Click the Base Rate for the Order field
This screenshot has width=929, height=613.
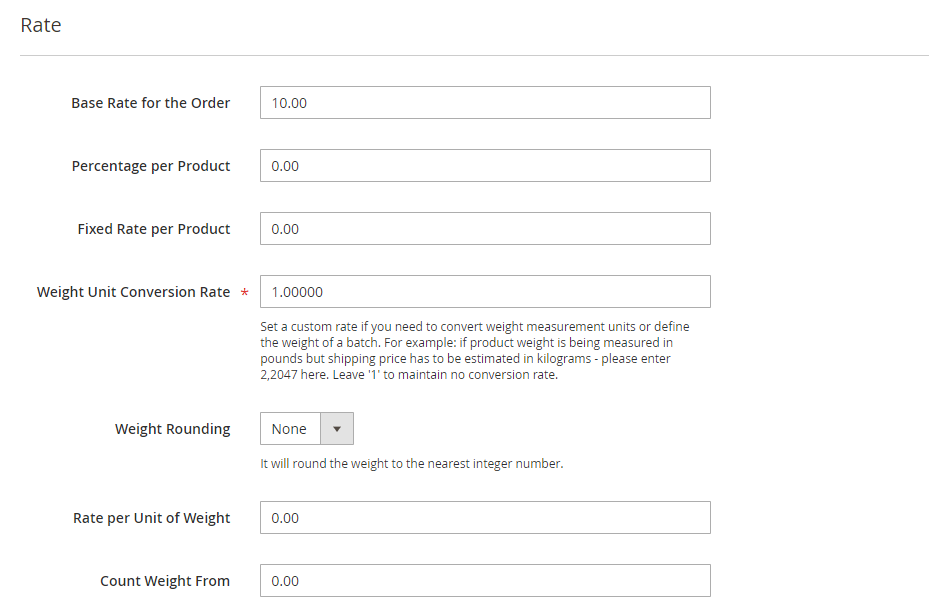[485, 102]
